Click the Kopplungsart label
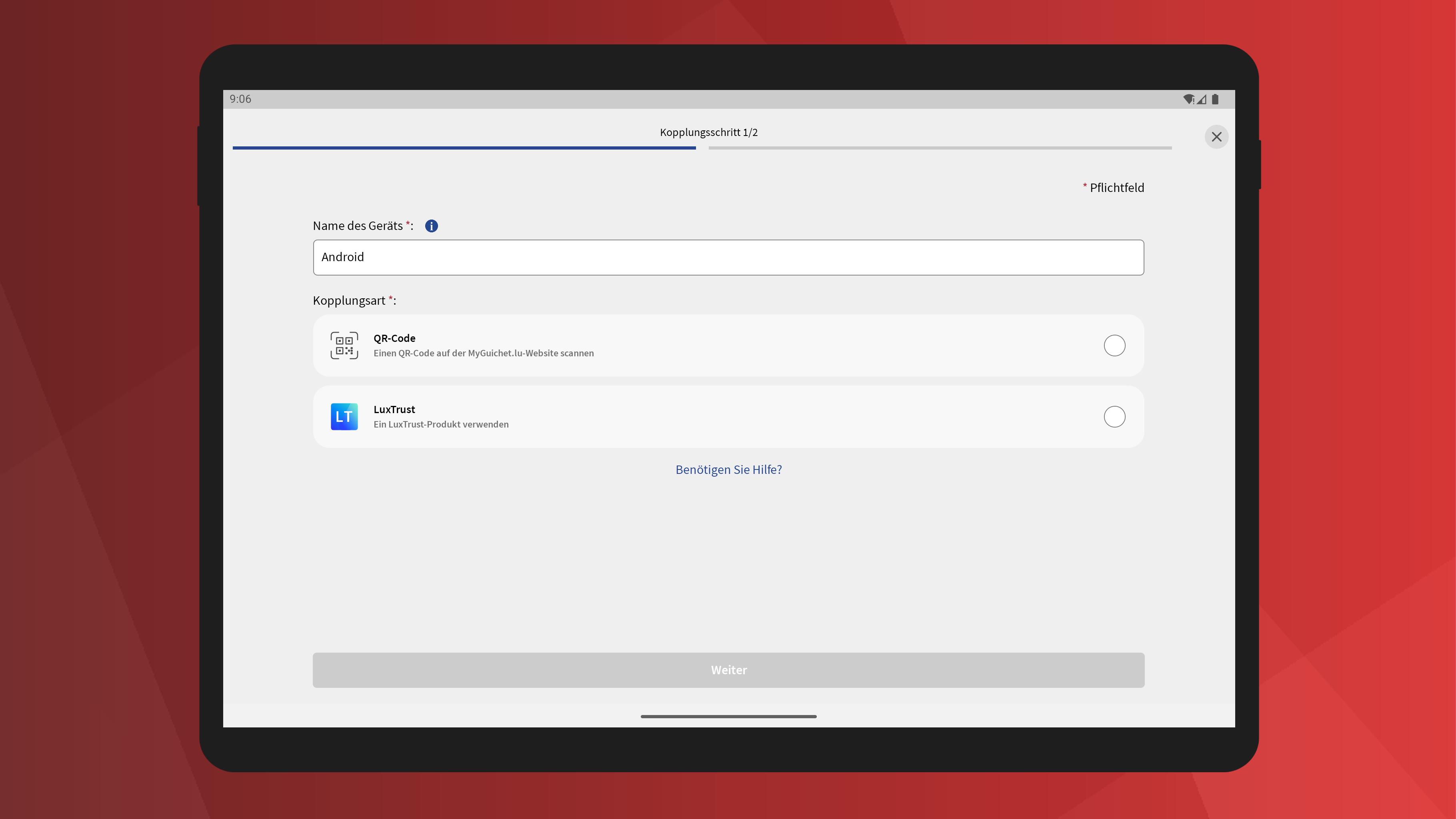 point(354,301)
